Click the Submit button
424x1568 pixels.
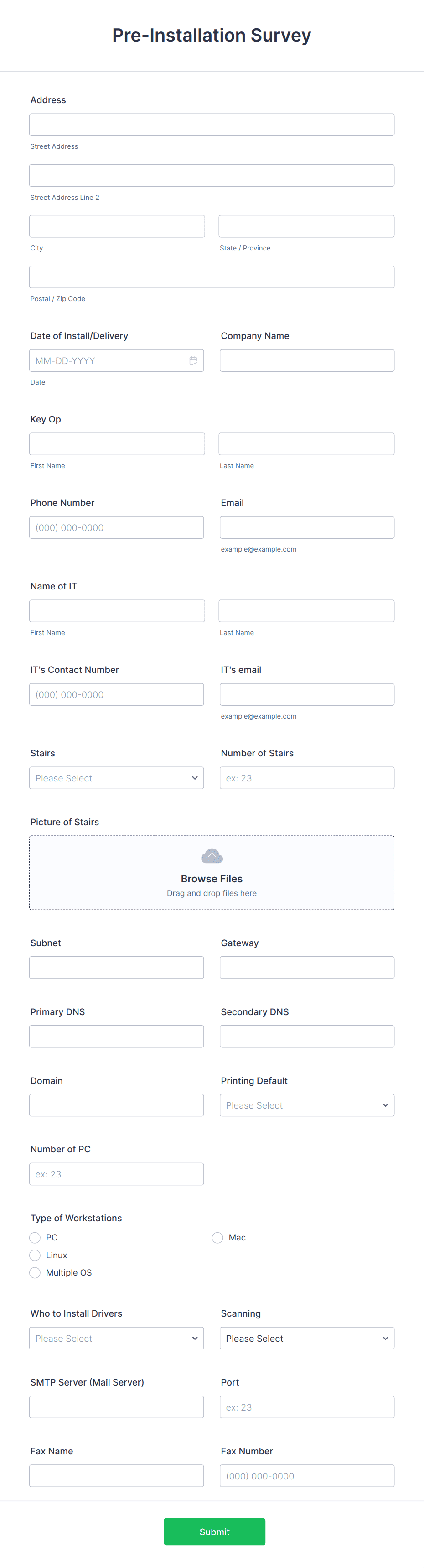click(214, 1532)
